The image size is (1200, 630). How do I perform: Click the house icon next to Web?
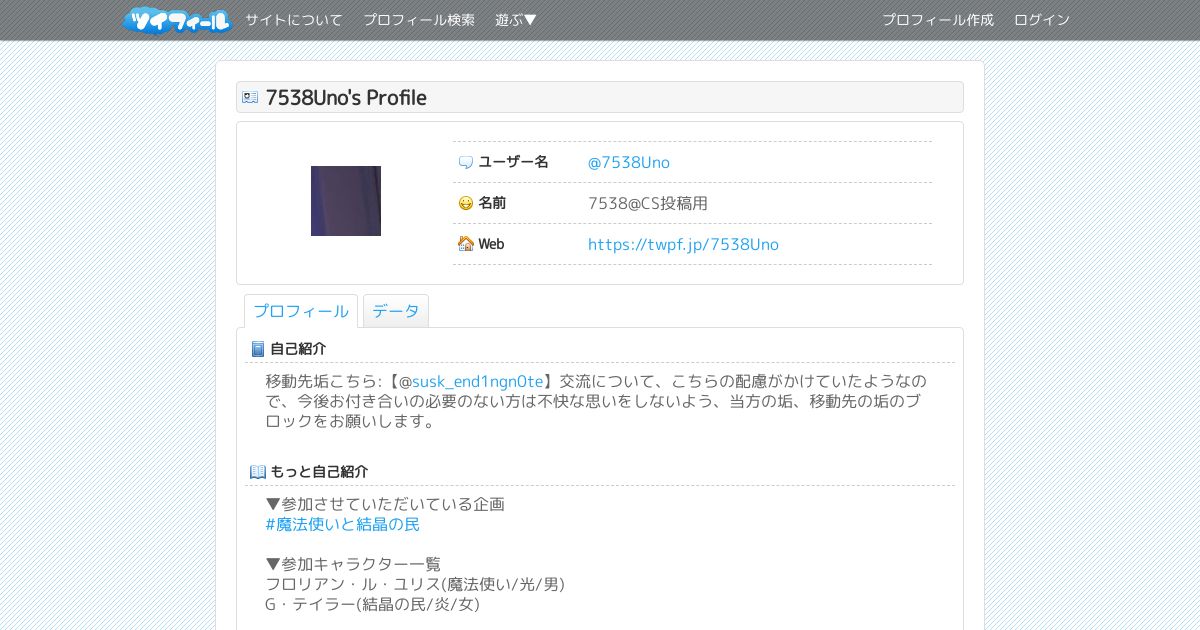(465, 244)
